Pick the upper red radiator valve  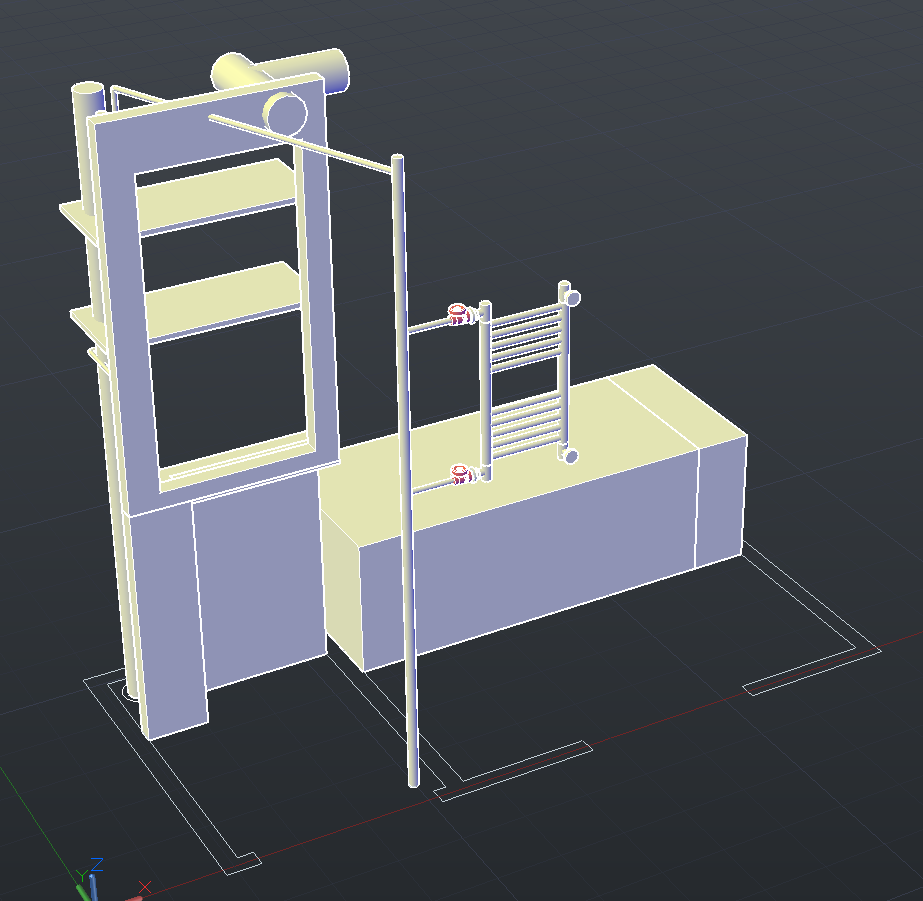click(459, 314)
